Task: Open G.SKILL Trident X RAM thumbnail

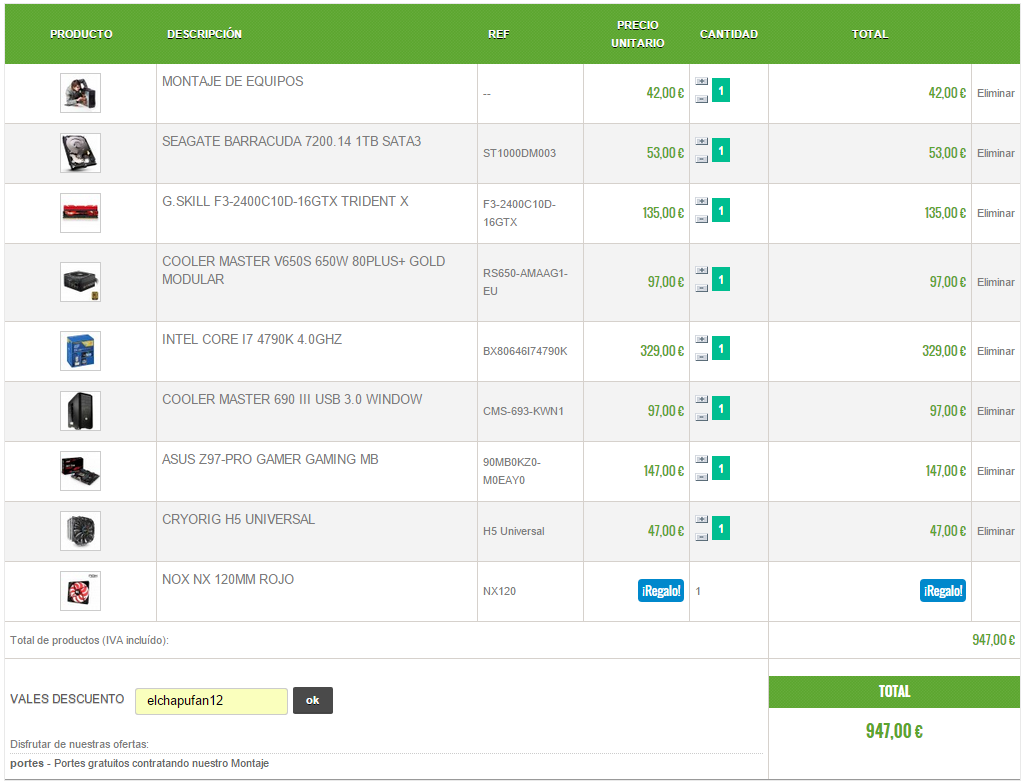Action: click(x=80, y=213)
